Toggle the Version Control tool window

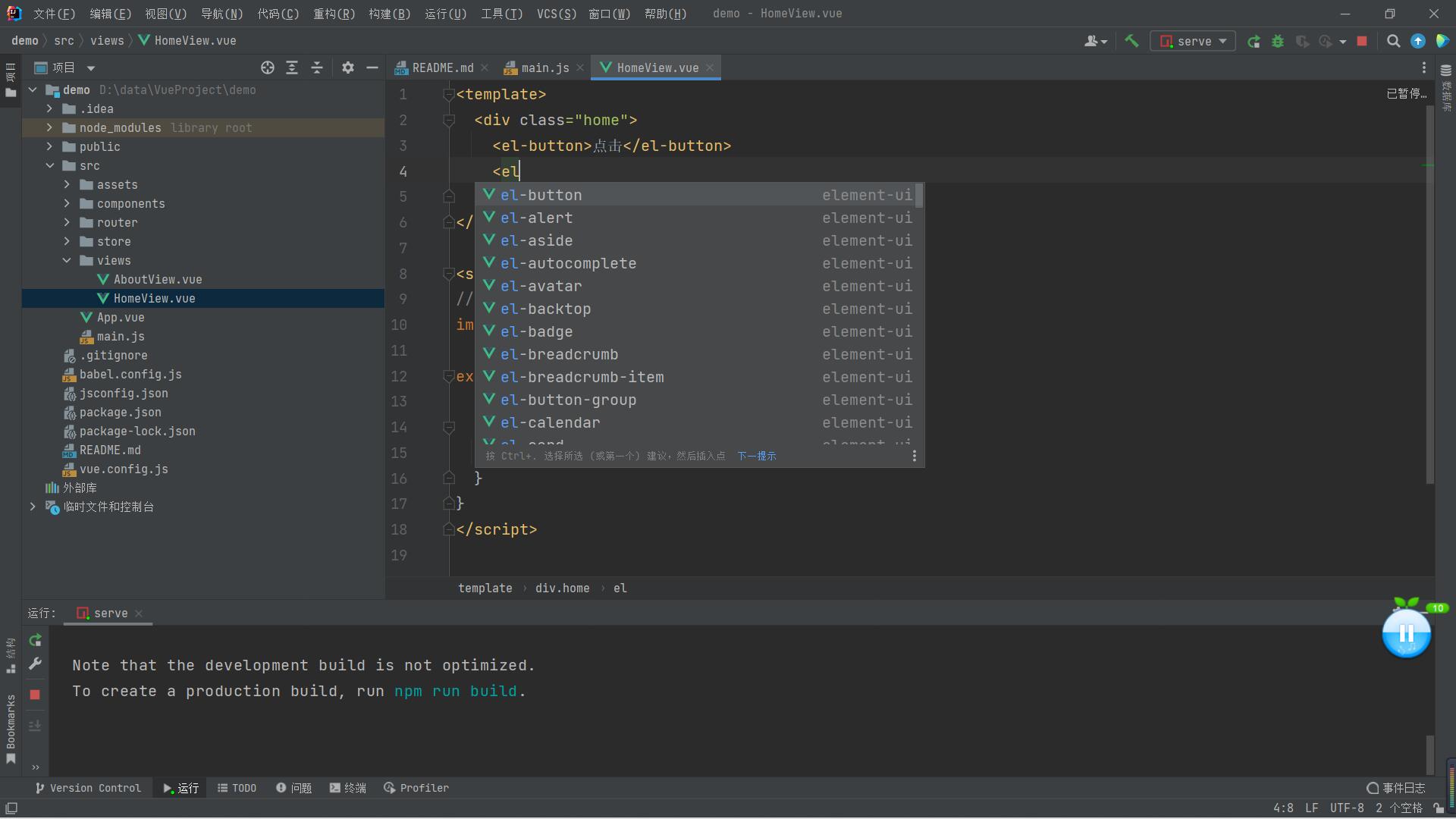pyautogui.click(x=88, y=788)
